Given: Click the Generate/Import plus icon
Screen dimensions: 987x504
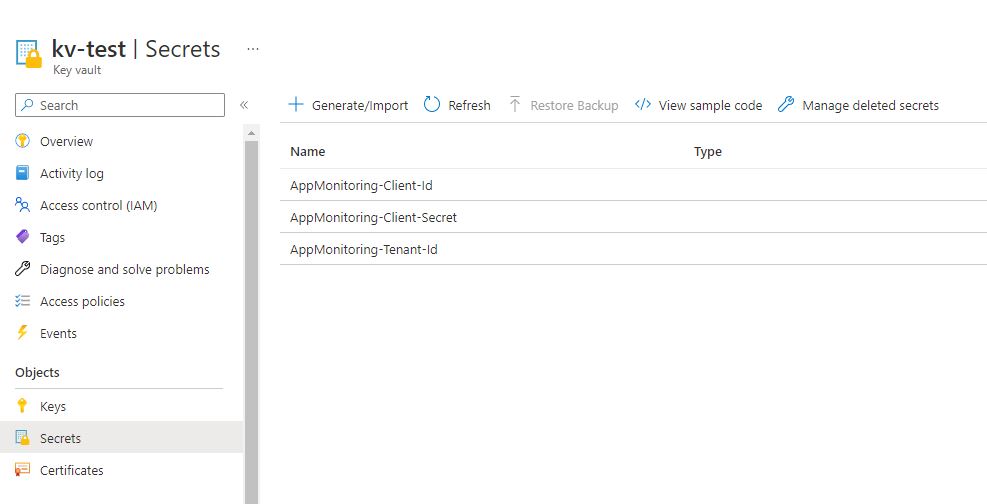Looking at the screenshot, I should [295, 104].
